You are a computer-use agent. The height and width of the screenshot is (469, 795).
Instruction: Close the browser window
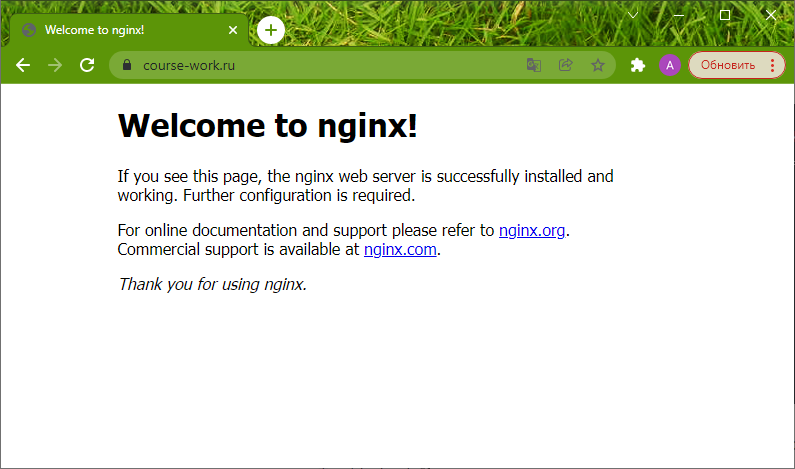tap(771, 15)
